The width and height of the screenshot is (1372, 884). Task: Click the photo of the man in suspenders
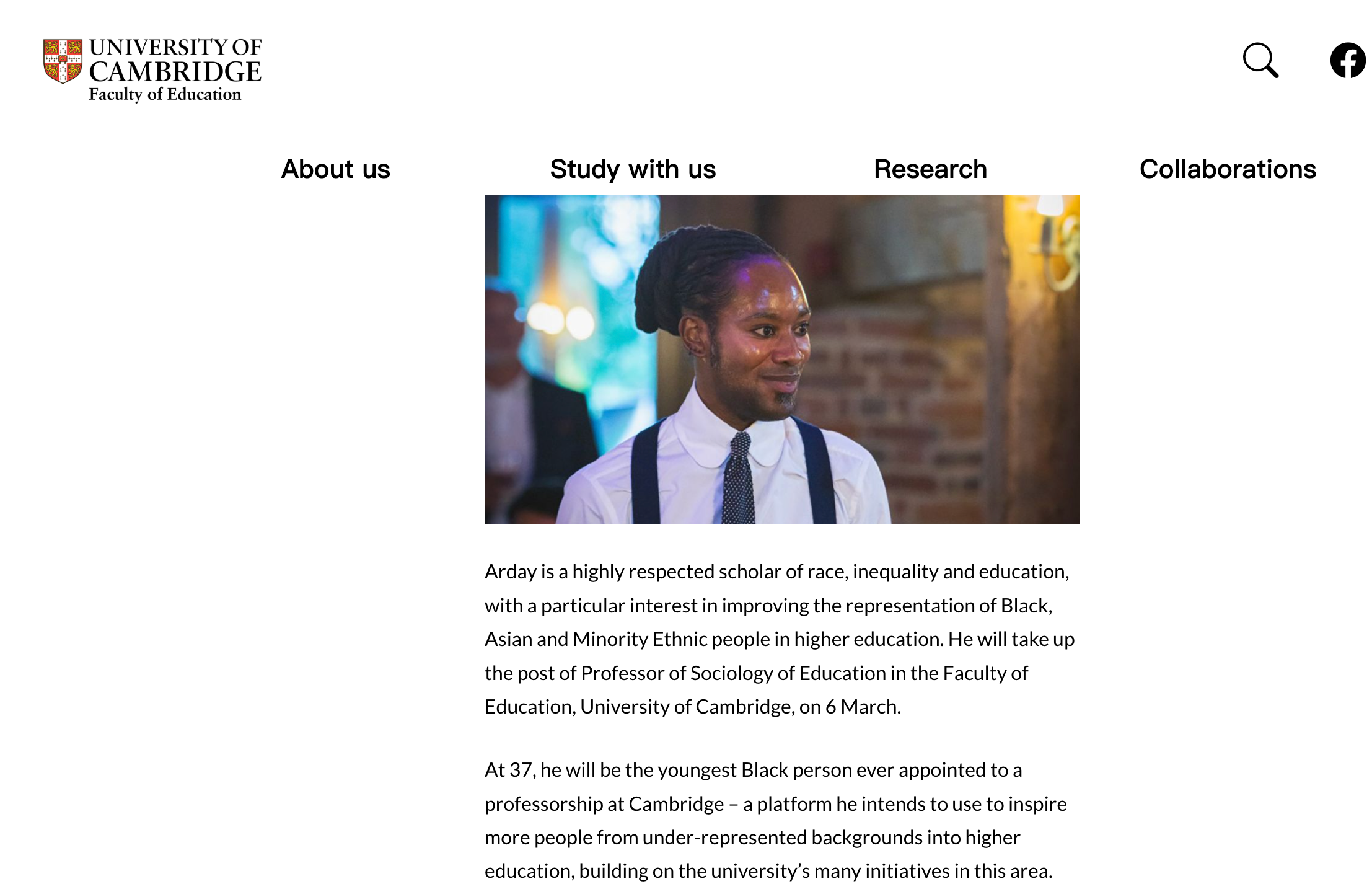[781, 360]
